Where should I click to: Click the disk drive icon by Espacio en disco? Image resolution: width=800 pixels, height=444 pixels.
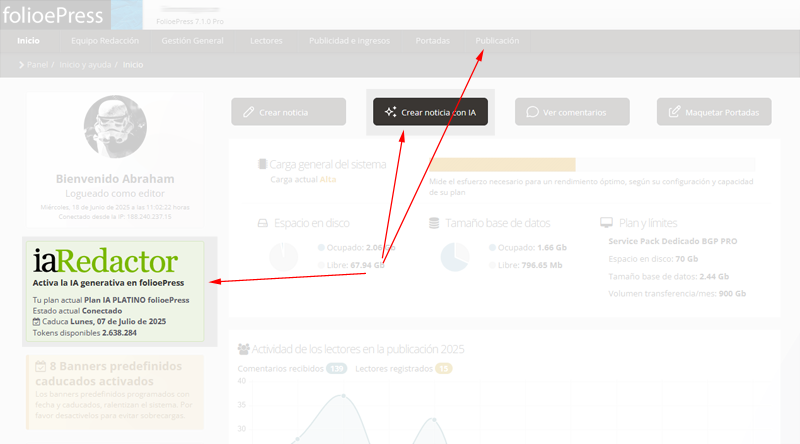pyautogui.click(x=263, y=223)
